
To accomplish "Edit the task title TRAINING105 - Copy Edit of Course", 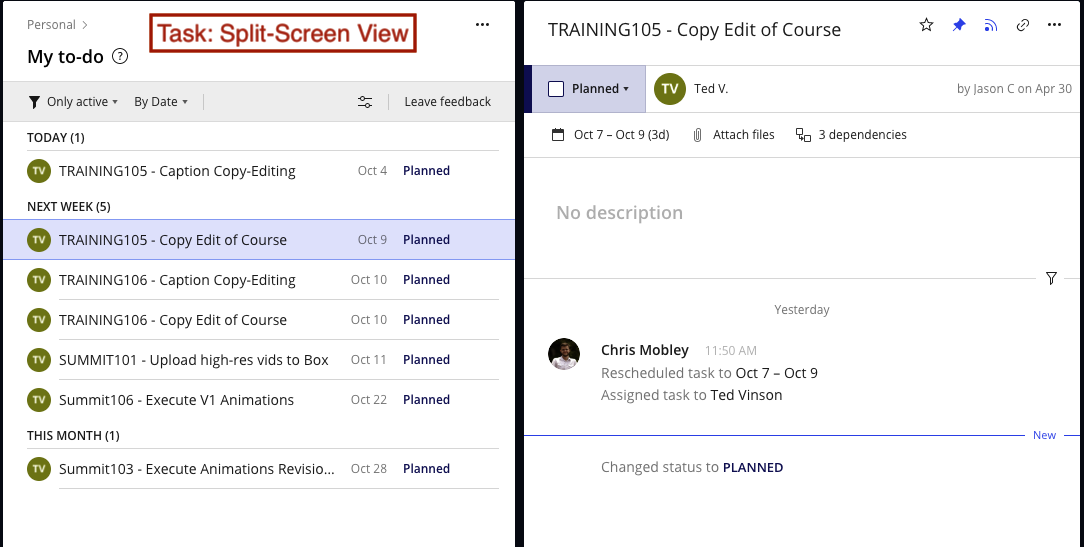I will (x=694, y=30).
